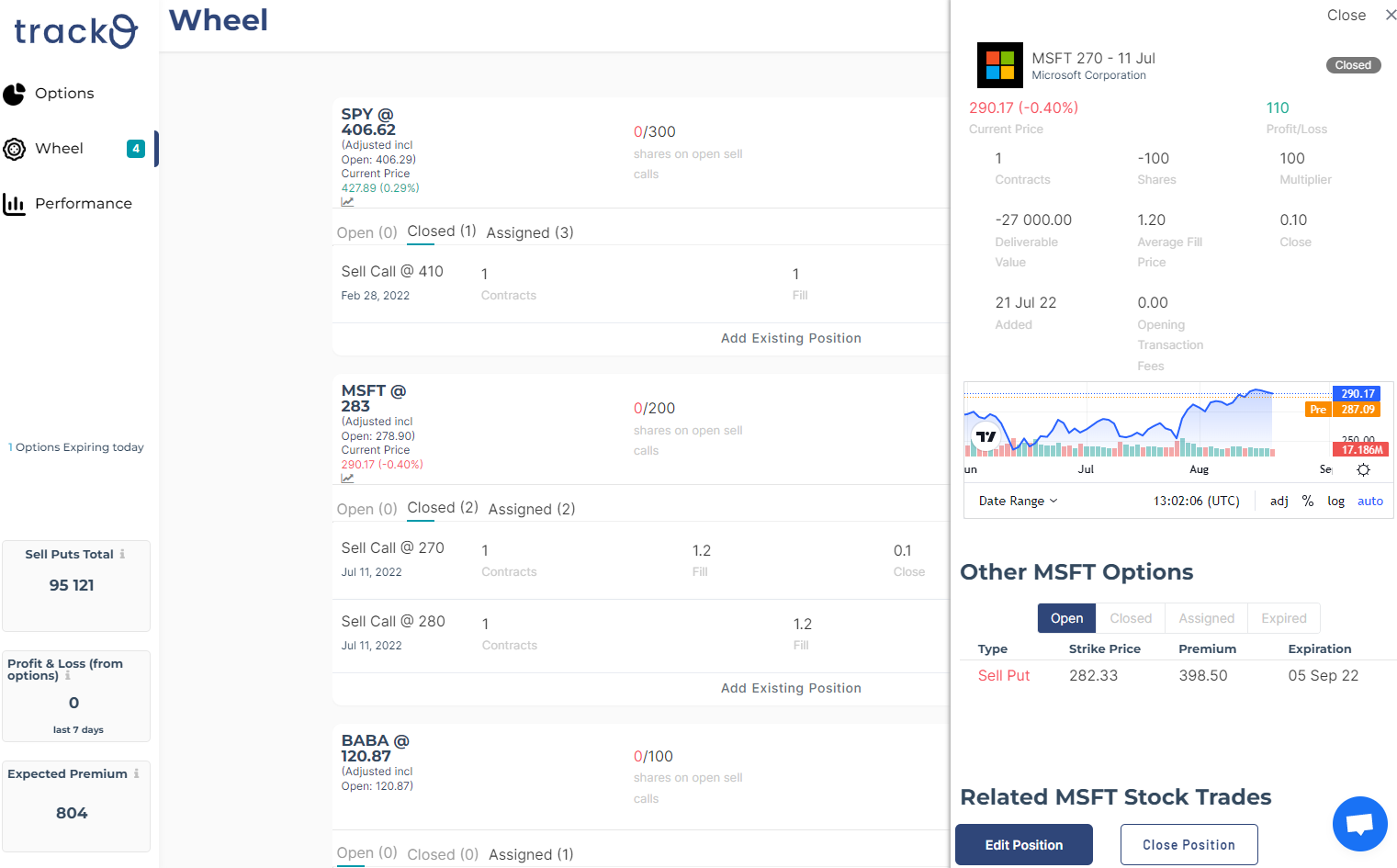Click Add Existing Position under MSFT
This screenshot has height=868, width=1397.
point(791,688)
